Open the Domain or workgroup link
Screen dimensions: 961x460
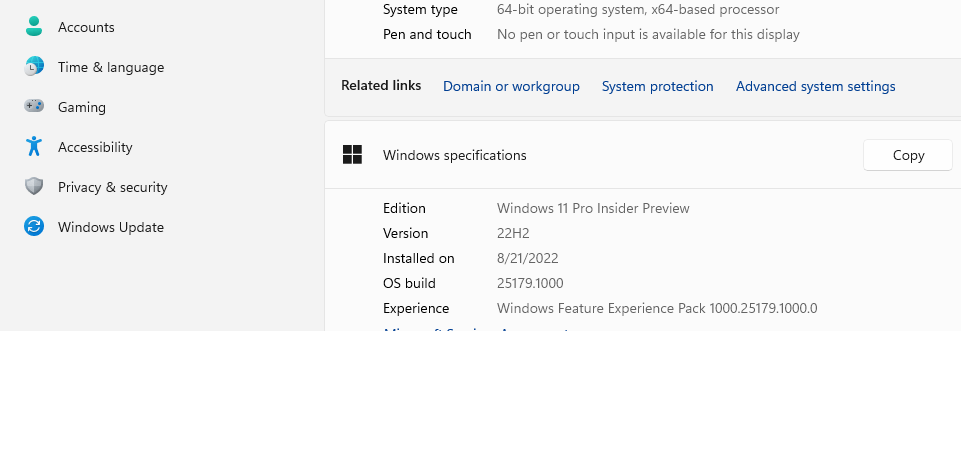pyautogui.click(x=511, y=86)
